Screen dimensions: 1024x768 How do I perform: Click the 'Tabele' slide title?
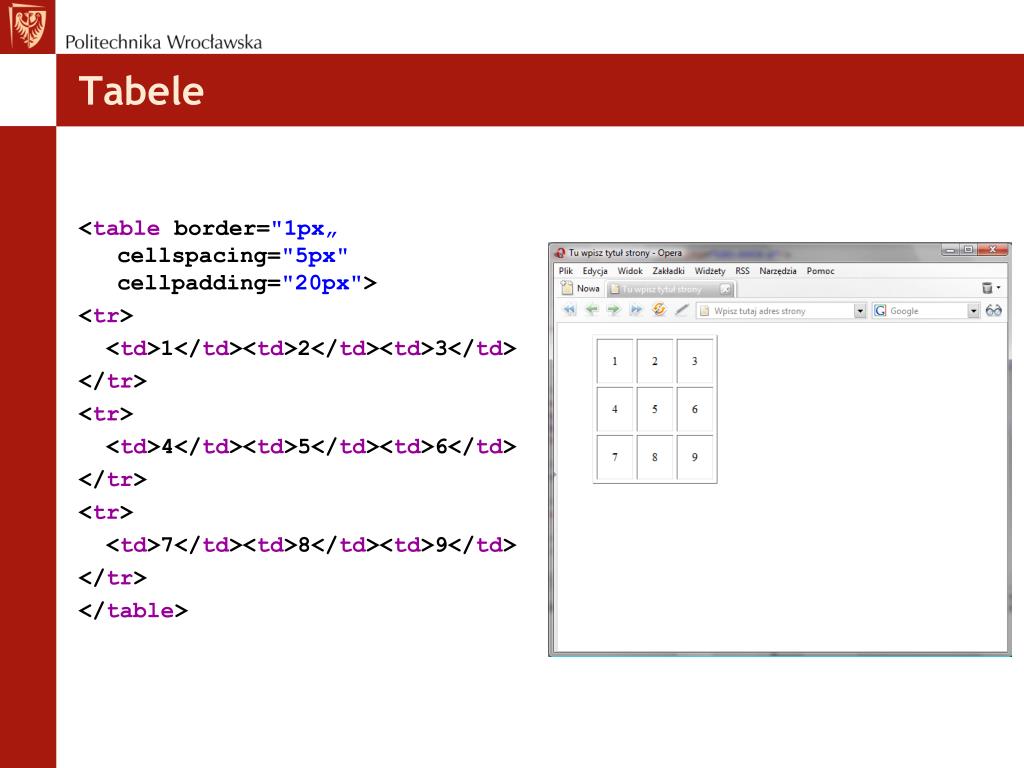[141, 91]
